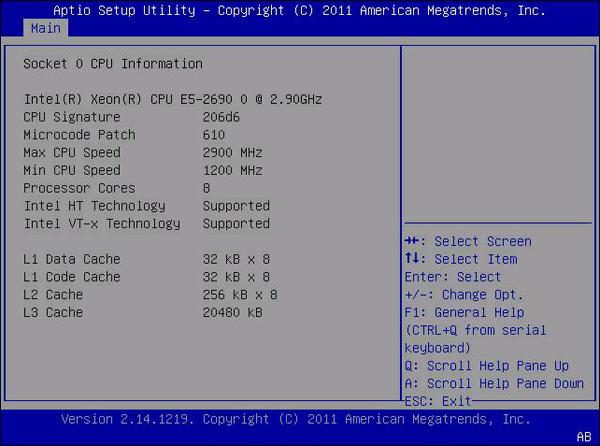The height and width of the screenshot is (446, 600).
Task: Select the Intel VT-x Technology label
Action: pos(102,224)
